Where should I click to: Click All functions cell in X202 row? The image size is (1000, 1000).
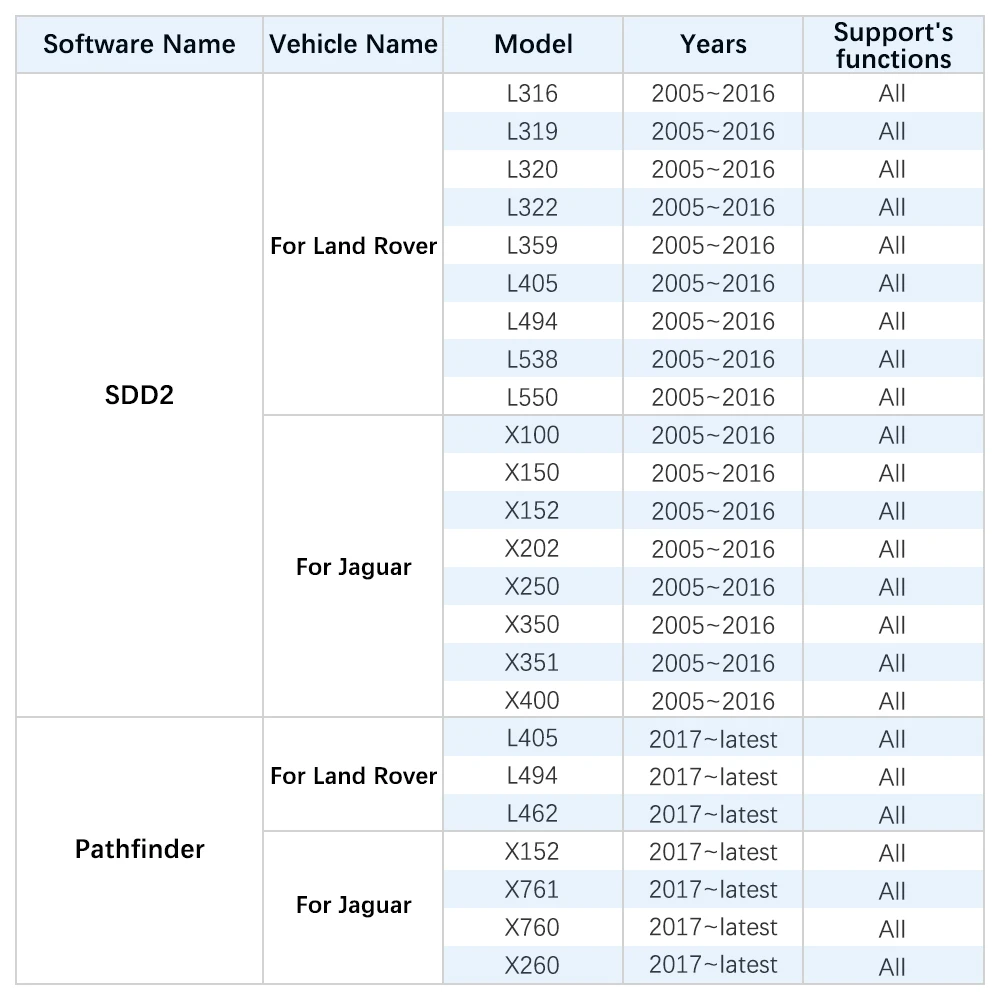pos(893,548)
